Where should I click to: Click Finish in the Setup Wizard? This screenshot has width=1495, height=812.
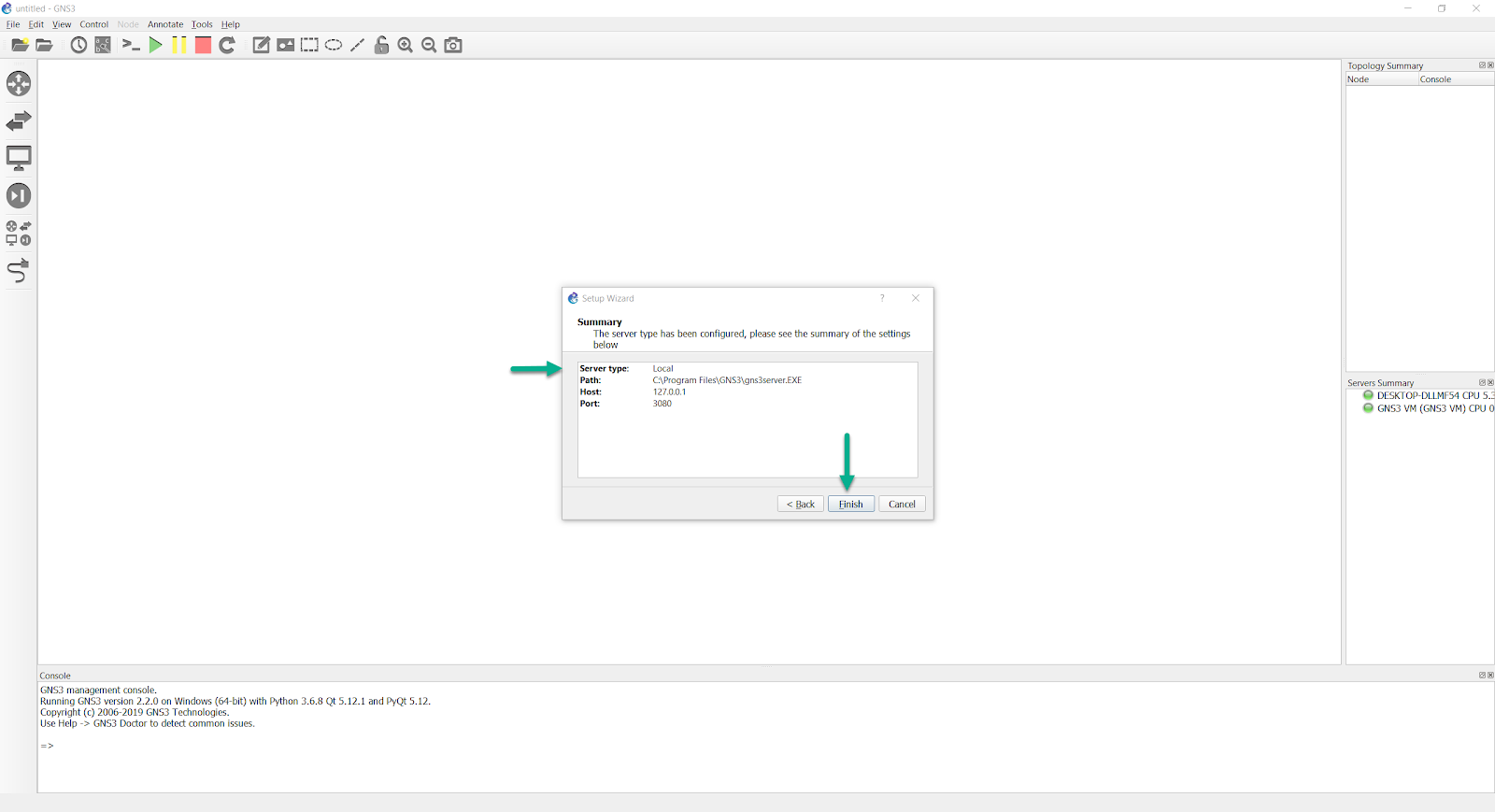[x=851, y=504]
